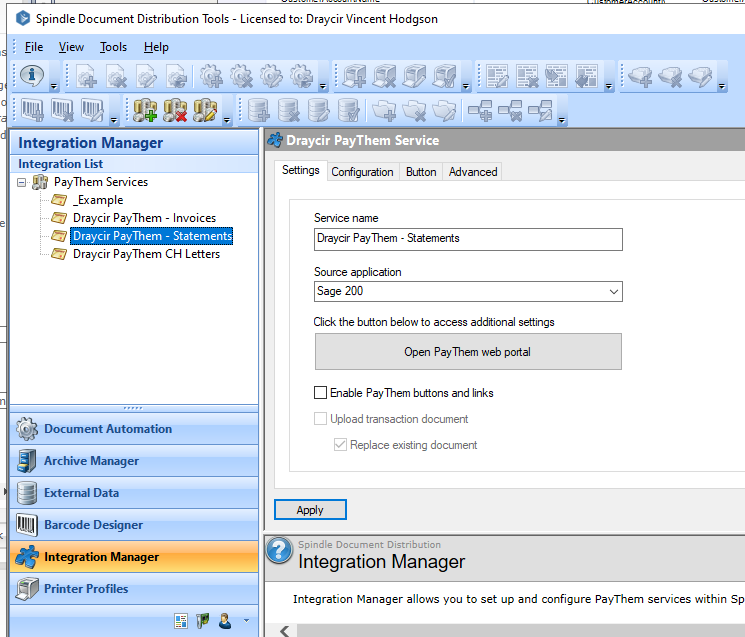
Task: Click the database with checkmark toolbar icon
Action: tap(348, 110)
